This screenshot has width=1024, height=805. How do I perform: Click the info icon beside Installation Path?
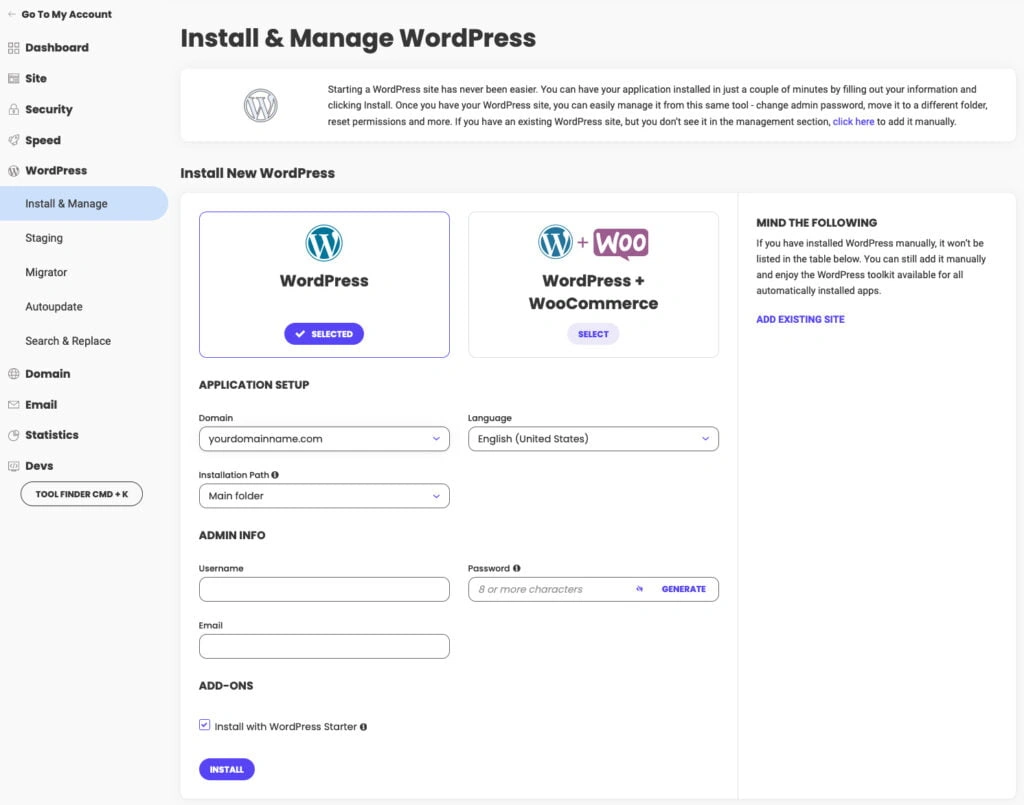pos(275,475)
